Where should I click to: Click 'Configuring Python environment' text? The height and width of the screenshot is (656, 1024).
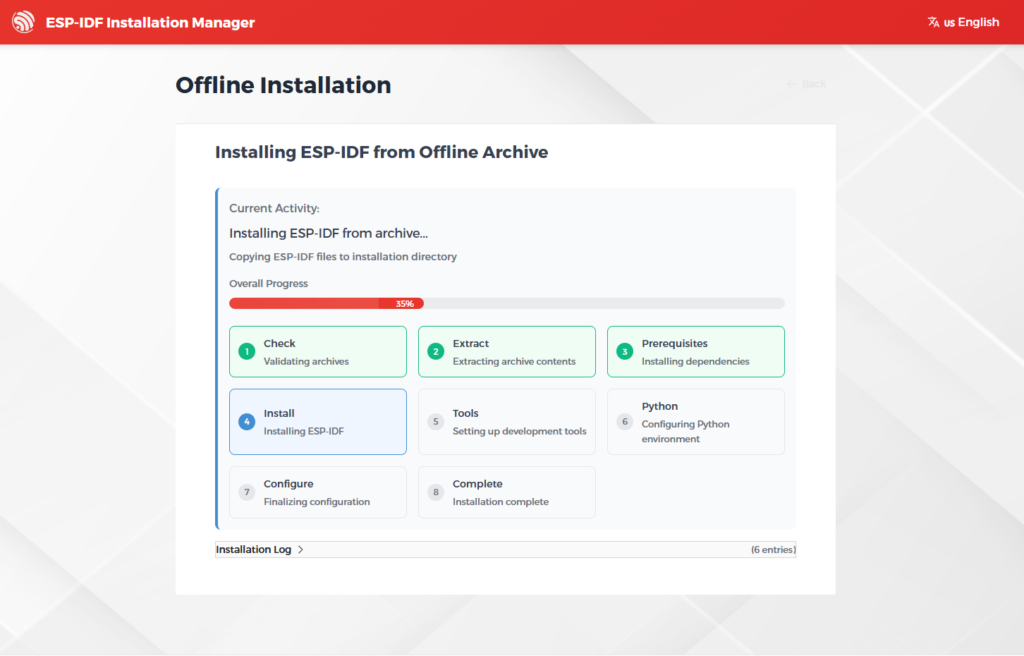(x=685, y=431)
